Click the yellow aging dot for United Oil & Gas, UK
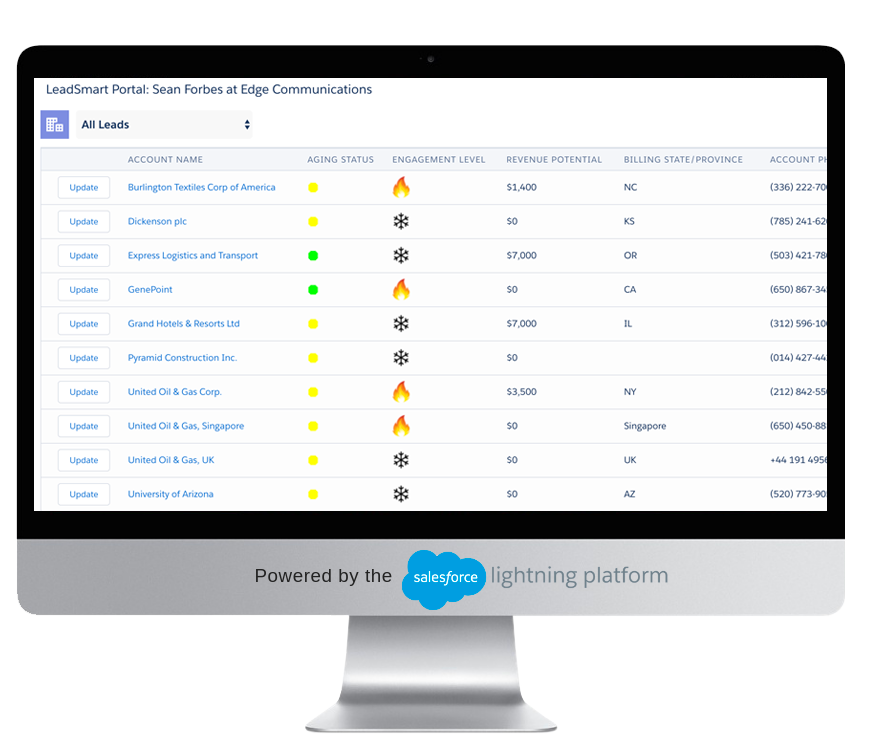The height and width of the screenshot is (737, 874). point(313,460)
